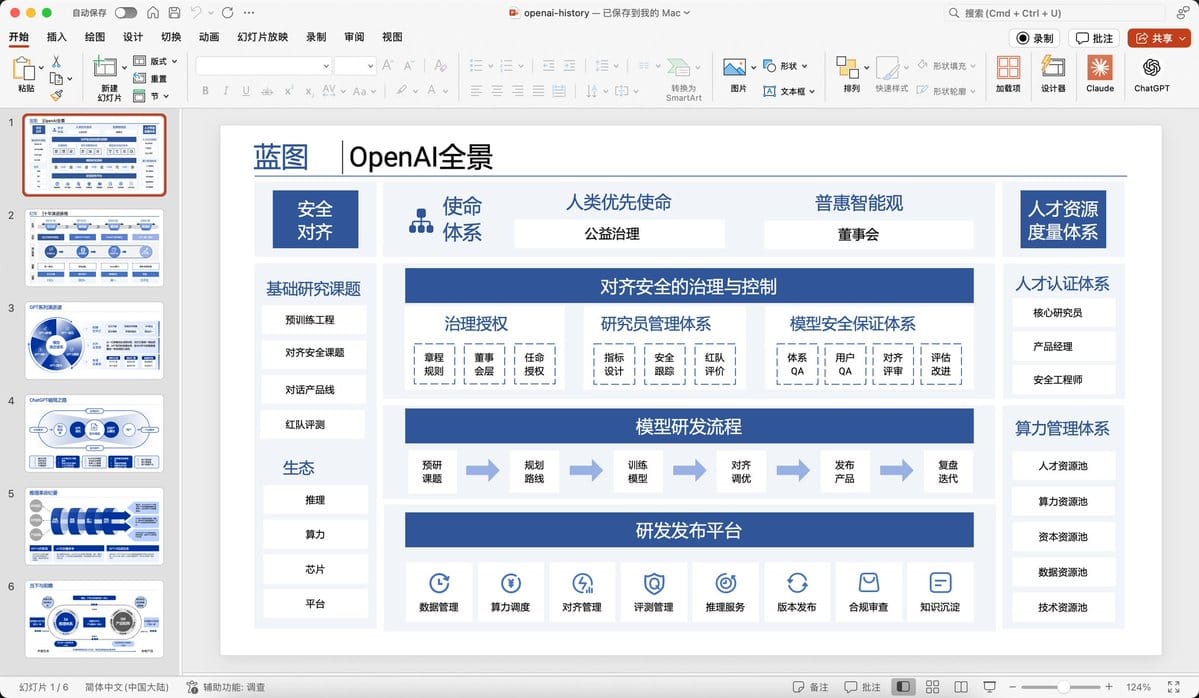Open the font name combo box
The image size is (1199, 698).
[x=264, y=66]
